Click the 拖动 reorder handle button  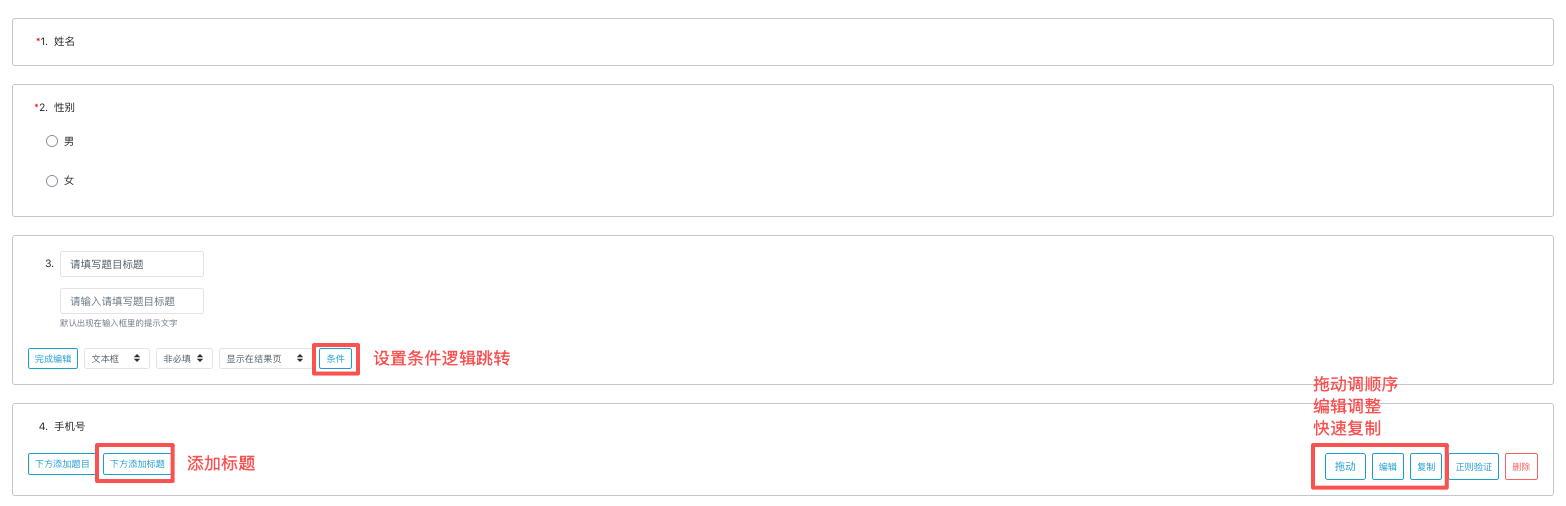click(x=1345, y=466)
